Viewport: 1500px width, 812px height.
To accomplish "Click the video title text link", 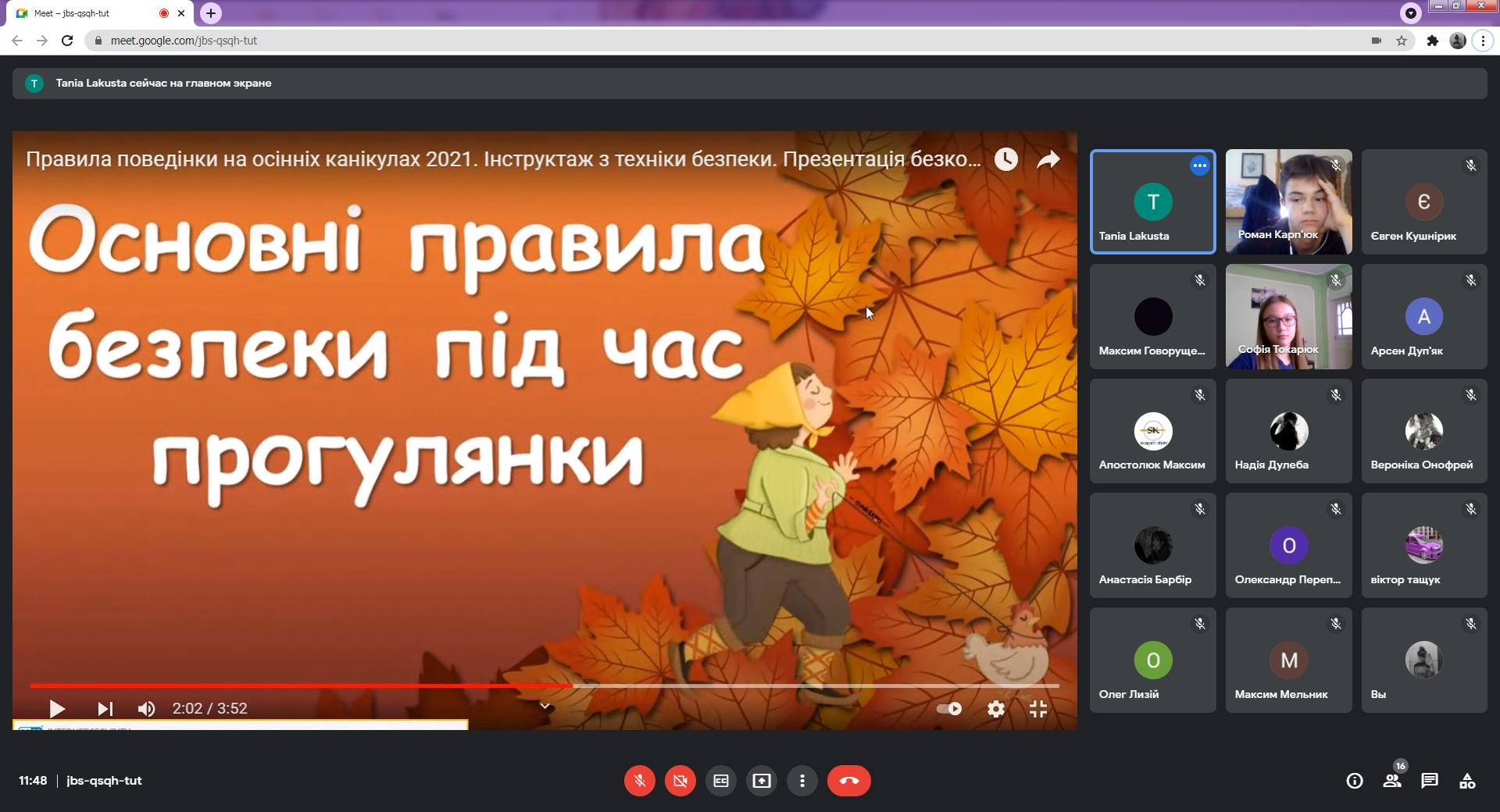I will click(x=503, y=159).
